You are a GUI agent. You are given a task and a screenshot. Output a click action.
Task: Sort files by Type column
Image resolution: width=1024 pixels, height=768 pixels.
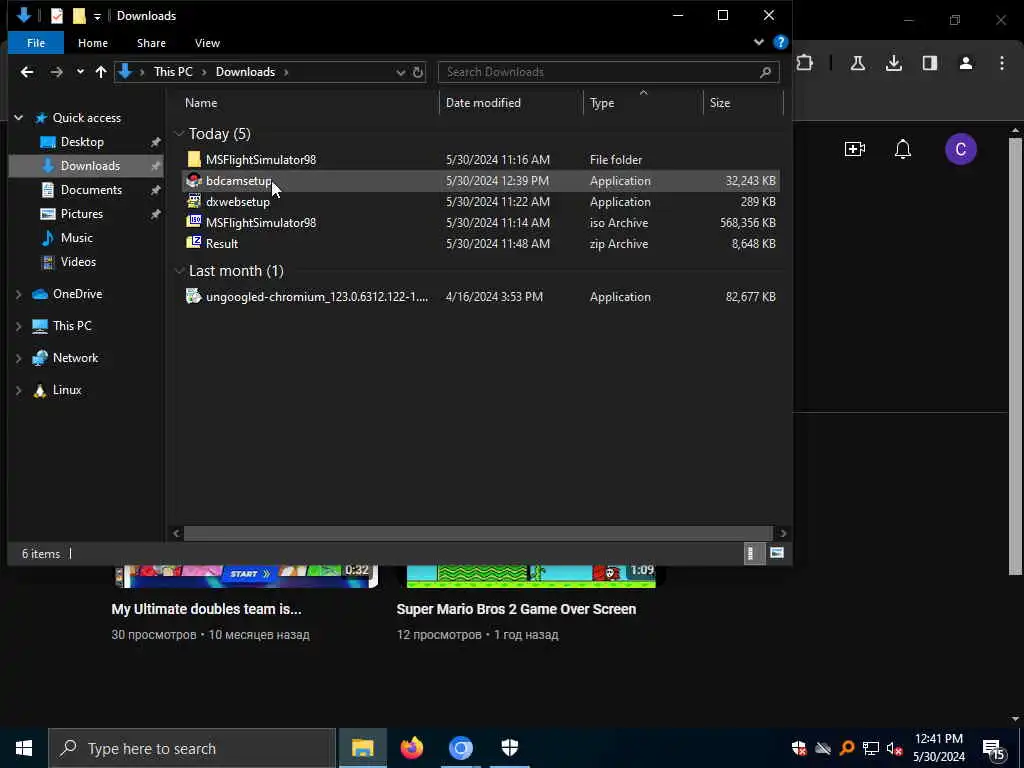pos(601,103)
